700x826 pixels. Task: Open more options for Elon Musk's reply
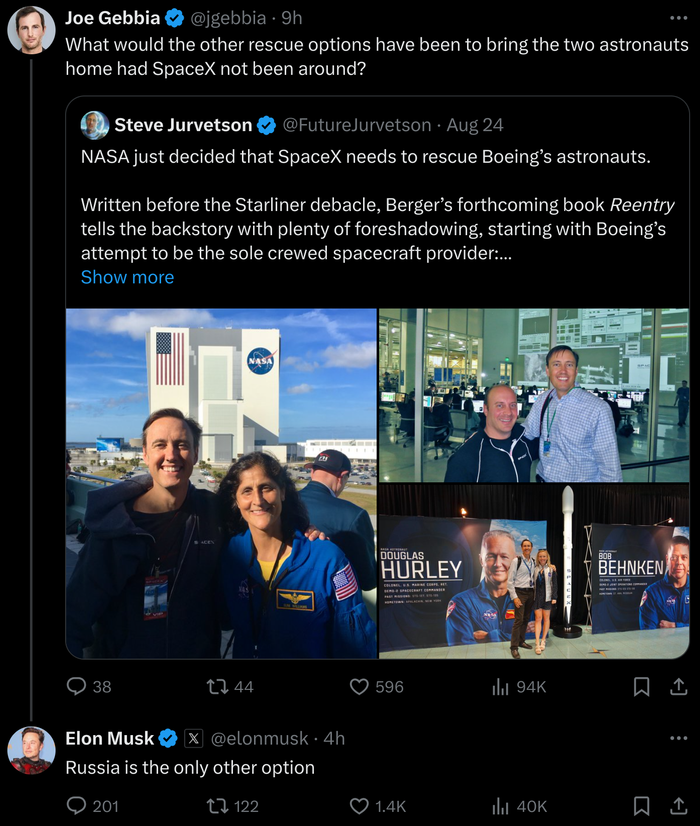678,738
